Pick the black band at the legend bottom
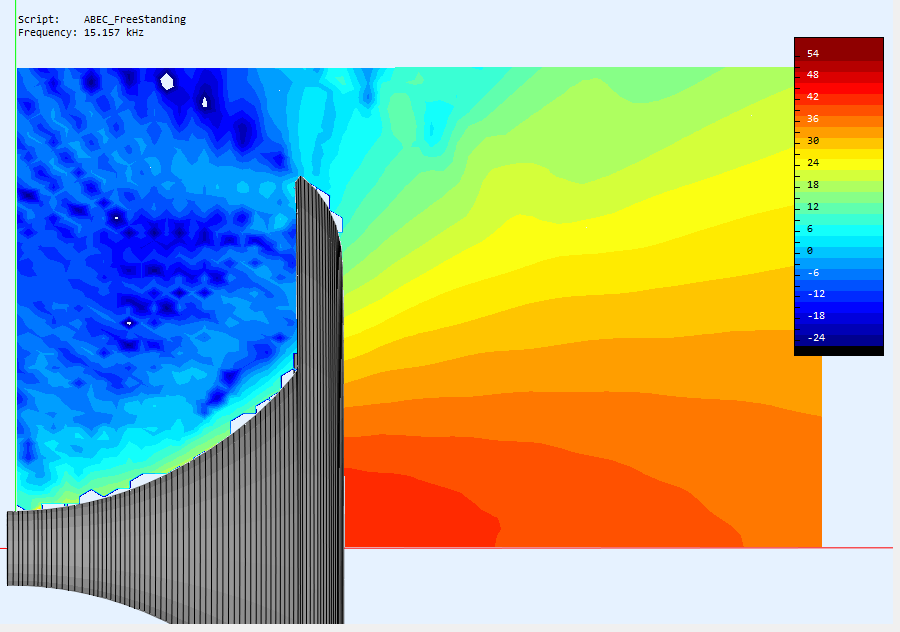Screen dimensions: 900x632 (839, 351)
